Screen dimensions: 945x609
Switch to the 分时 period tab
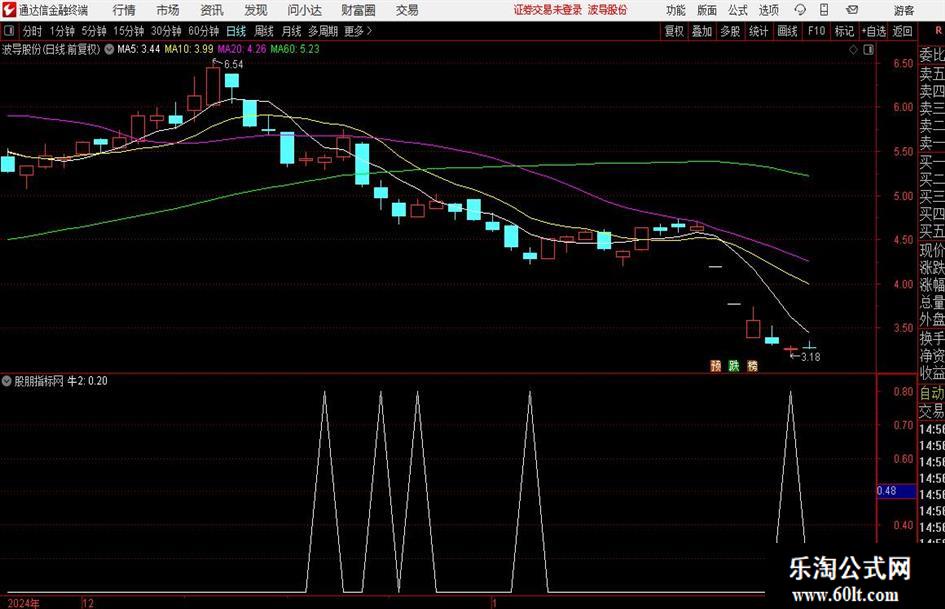coord(33,31)
